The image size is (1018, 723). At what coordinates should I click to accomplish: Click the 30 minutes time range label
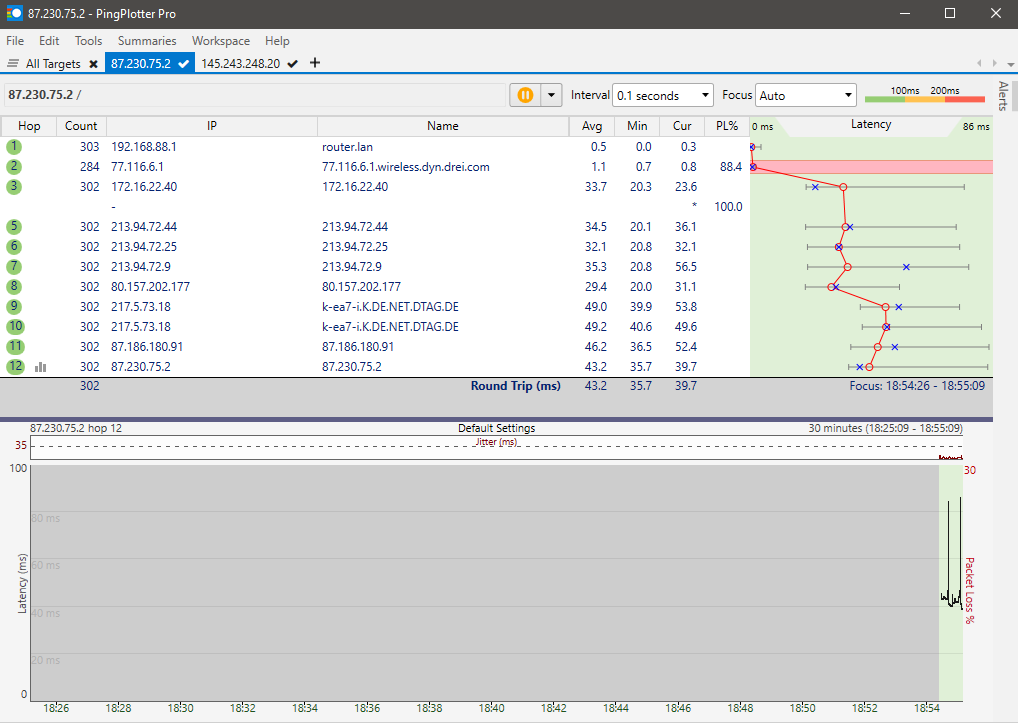885,428
